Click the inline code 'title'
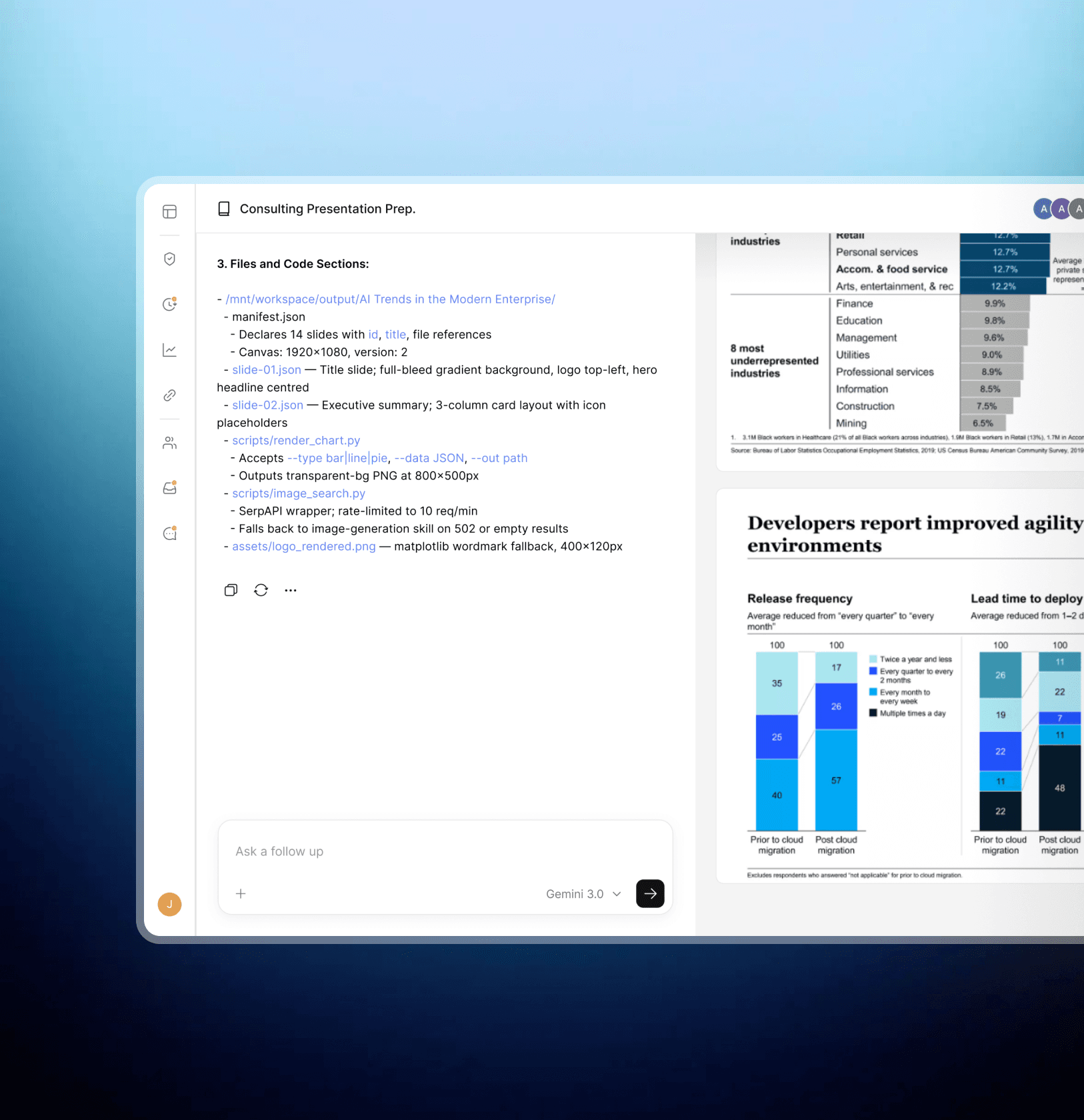The image size is (1084, 1120). coord(395,335)
